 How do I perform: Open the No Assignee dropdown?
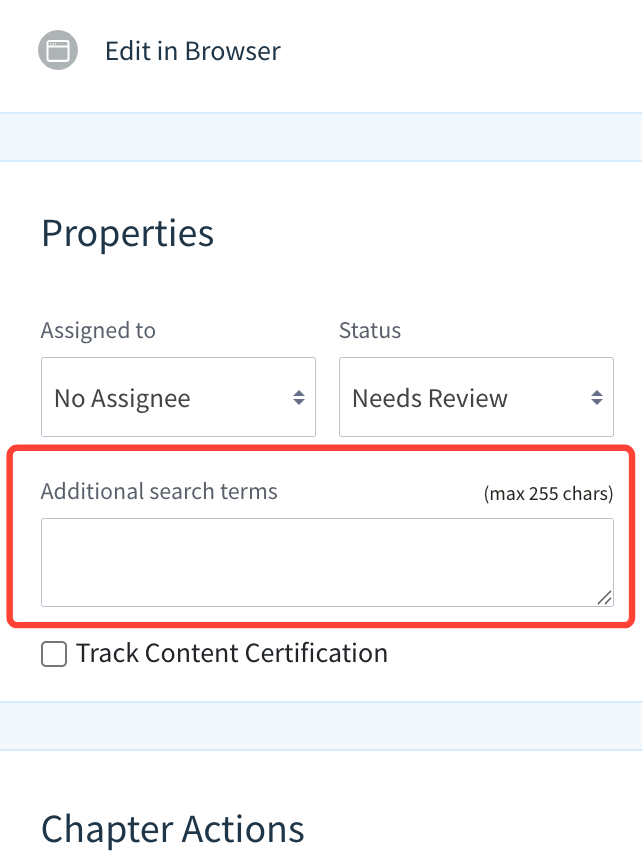[x=165, y=398]
